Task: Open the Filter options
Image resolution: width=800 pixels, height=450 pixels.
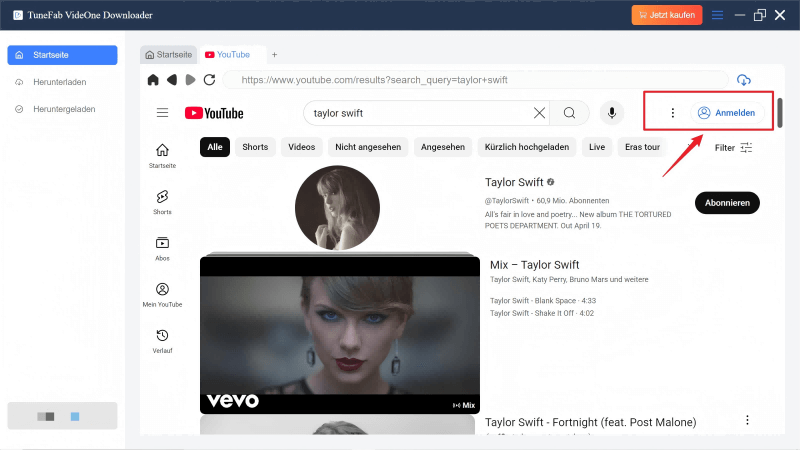Action: tap(733, 147)
